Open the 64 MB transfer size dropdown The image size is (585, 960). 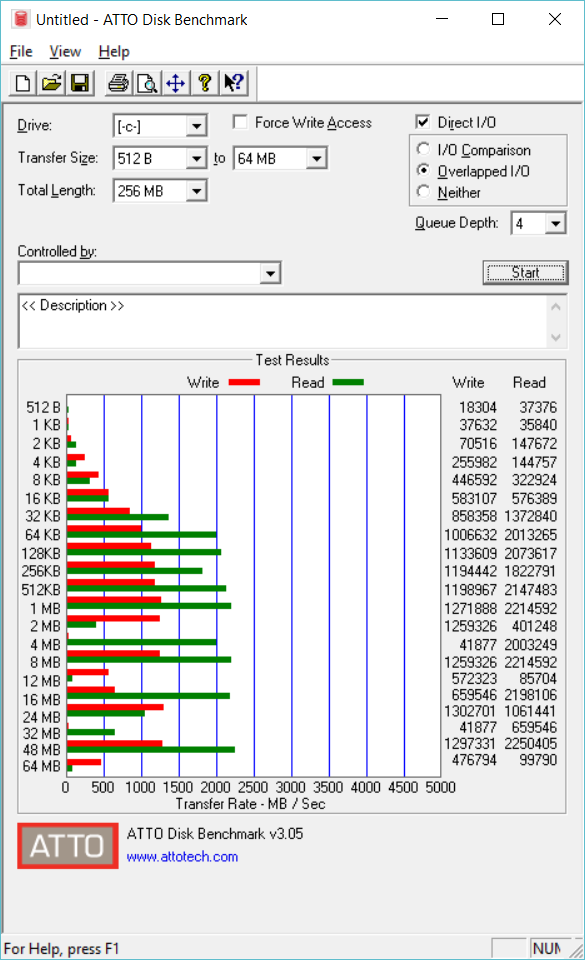click(316, 159)
